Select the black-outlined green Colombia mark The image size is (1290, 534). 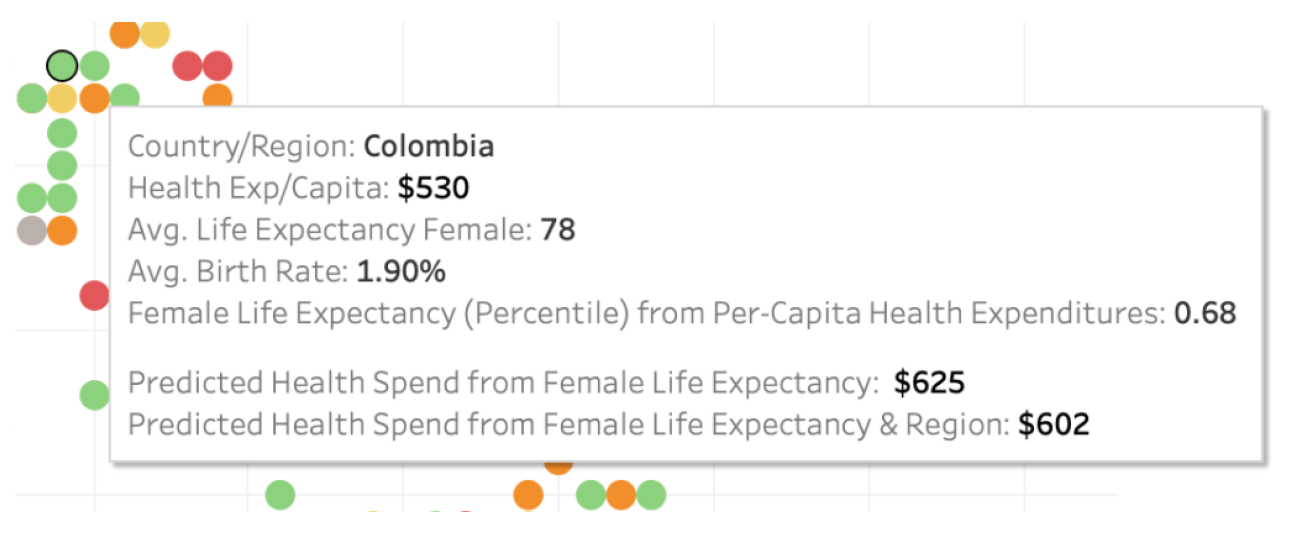62,66
